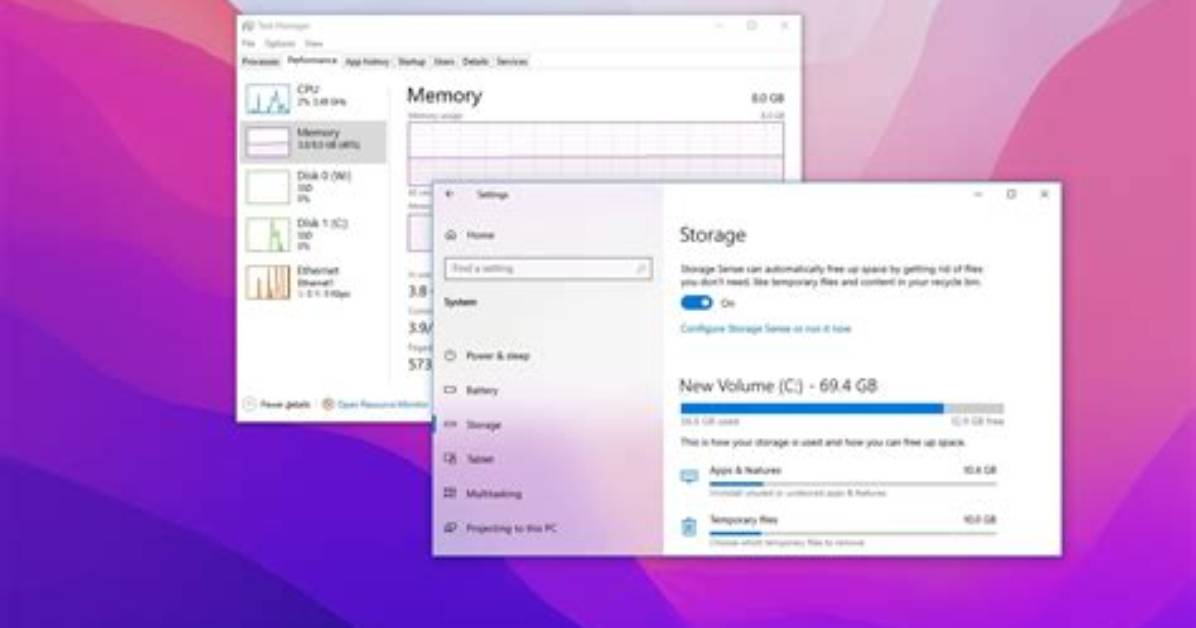Open Tablet settings
The width and height of the screenshot is (1196, 628).
click(x=469, y=459)
